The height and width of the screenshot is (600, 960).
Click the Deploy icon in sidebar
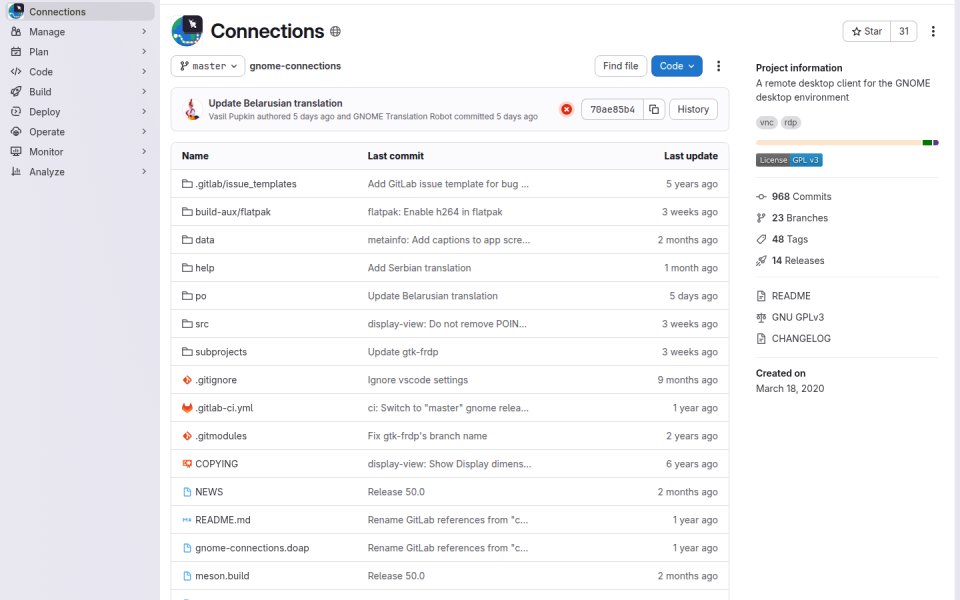tap(16, 111)
